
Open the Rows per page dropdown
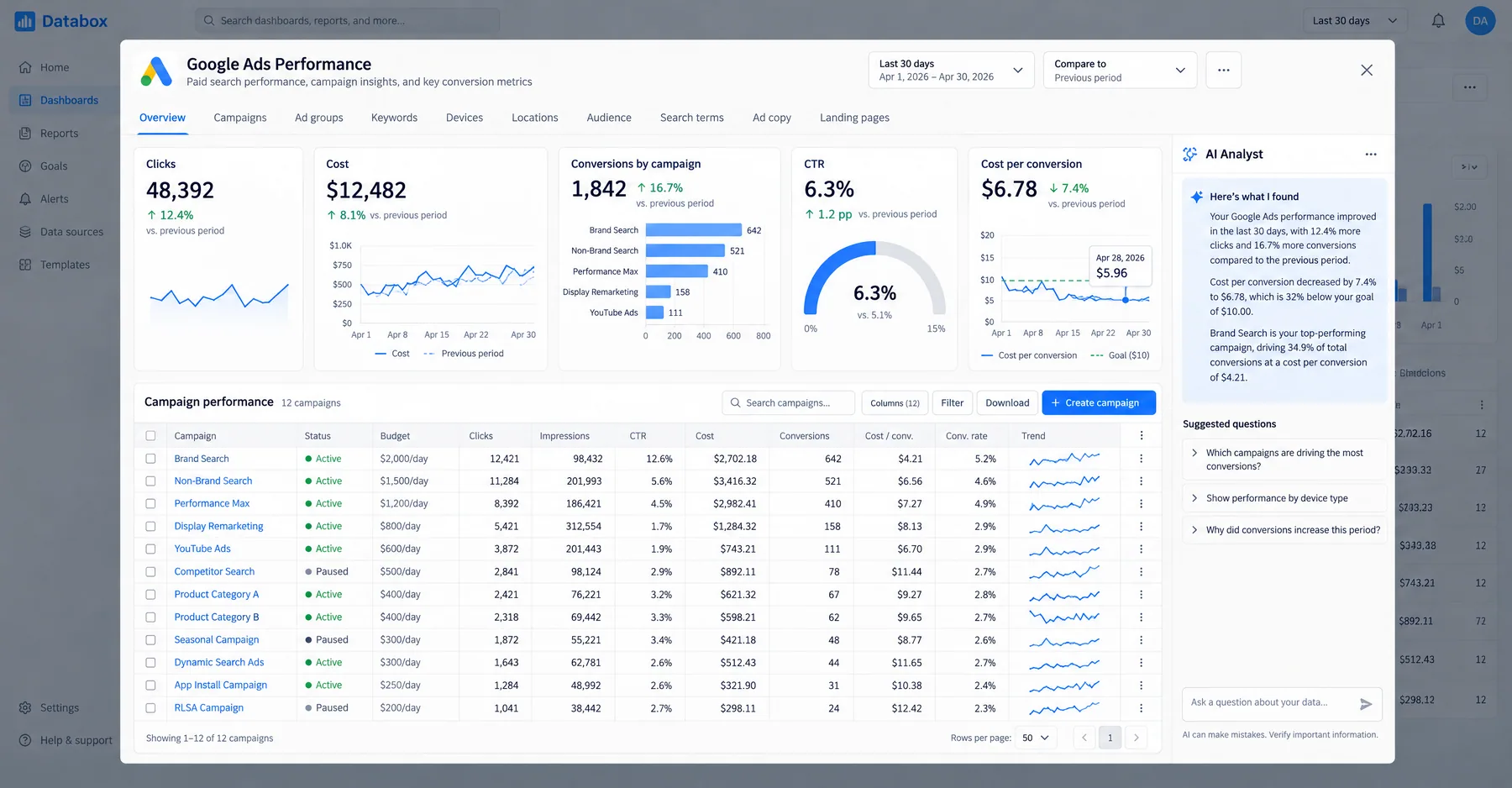click(x=1036, y=738)
